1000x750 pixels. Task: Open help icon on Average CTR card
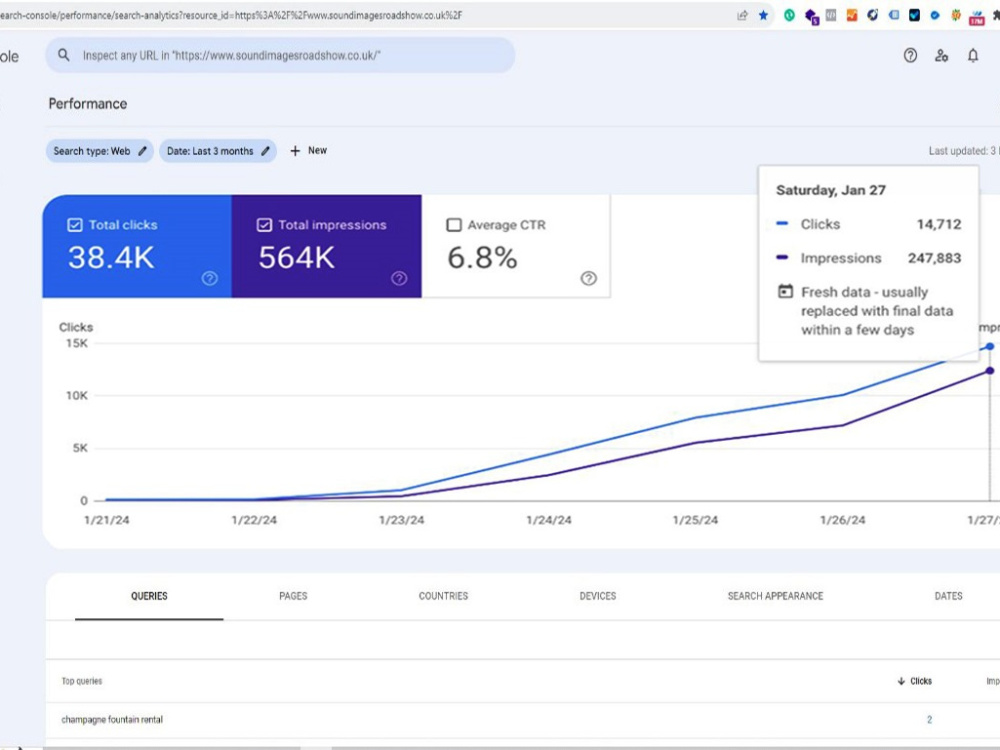(x=589, y=278)
